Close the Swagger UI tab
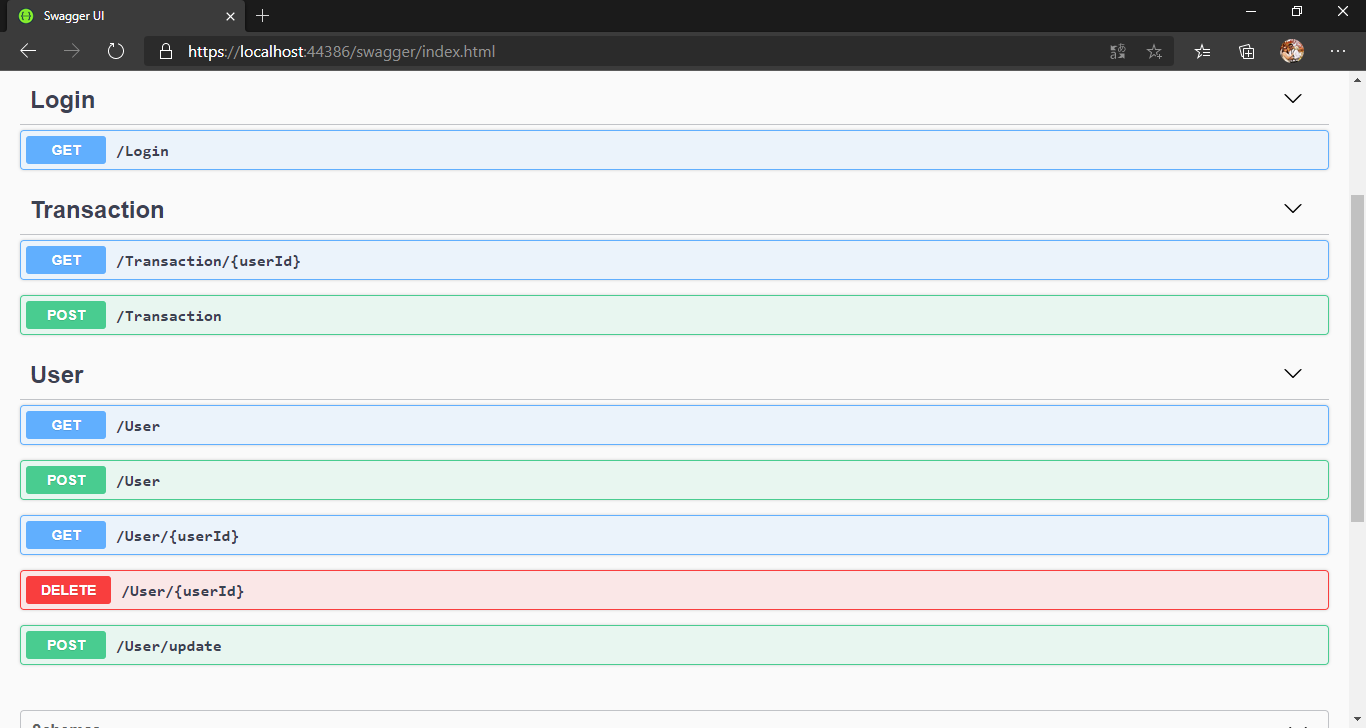Image resolution: width=1366 pixels, height=728 pixels. tap(230, 16)
